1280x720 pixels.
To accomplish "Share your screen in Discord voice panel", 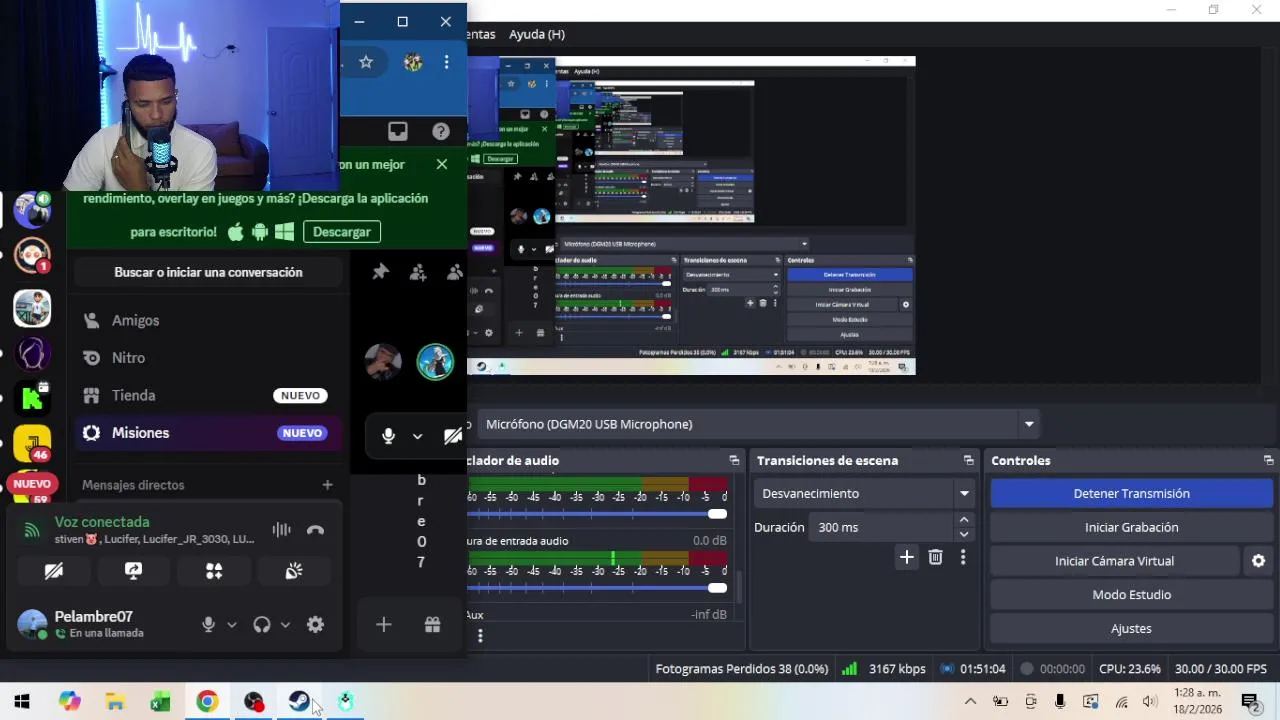I will point(133,571).
